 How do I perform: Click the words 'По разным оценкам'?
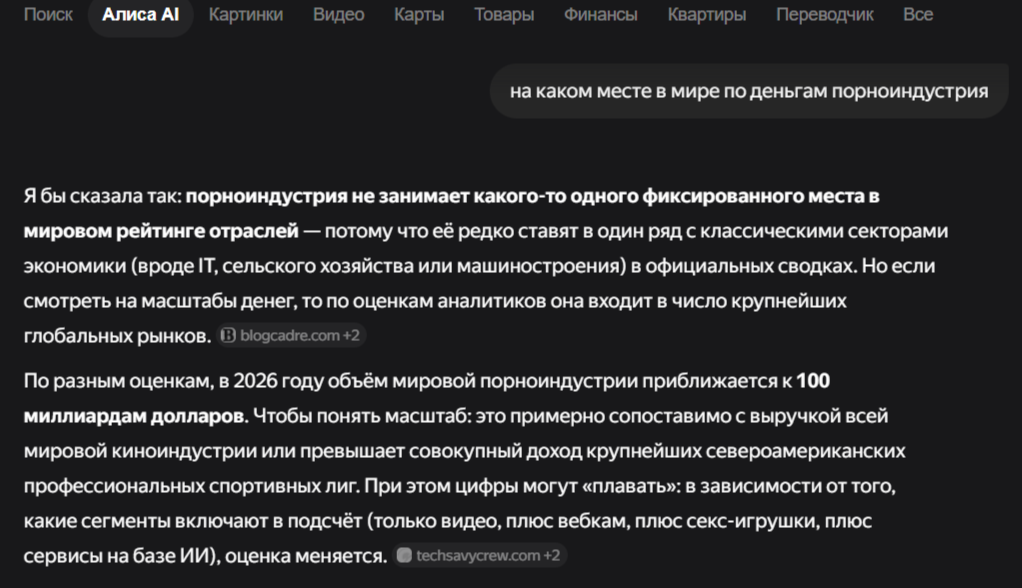[118, 381]
